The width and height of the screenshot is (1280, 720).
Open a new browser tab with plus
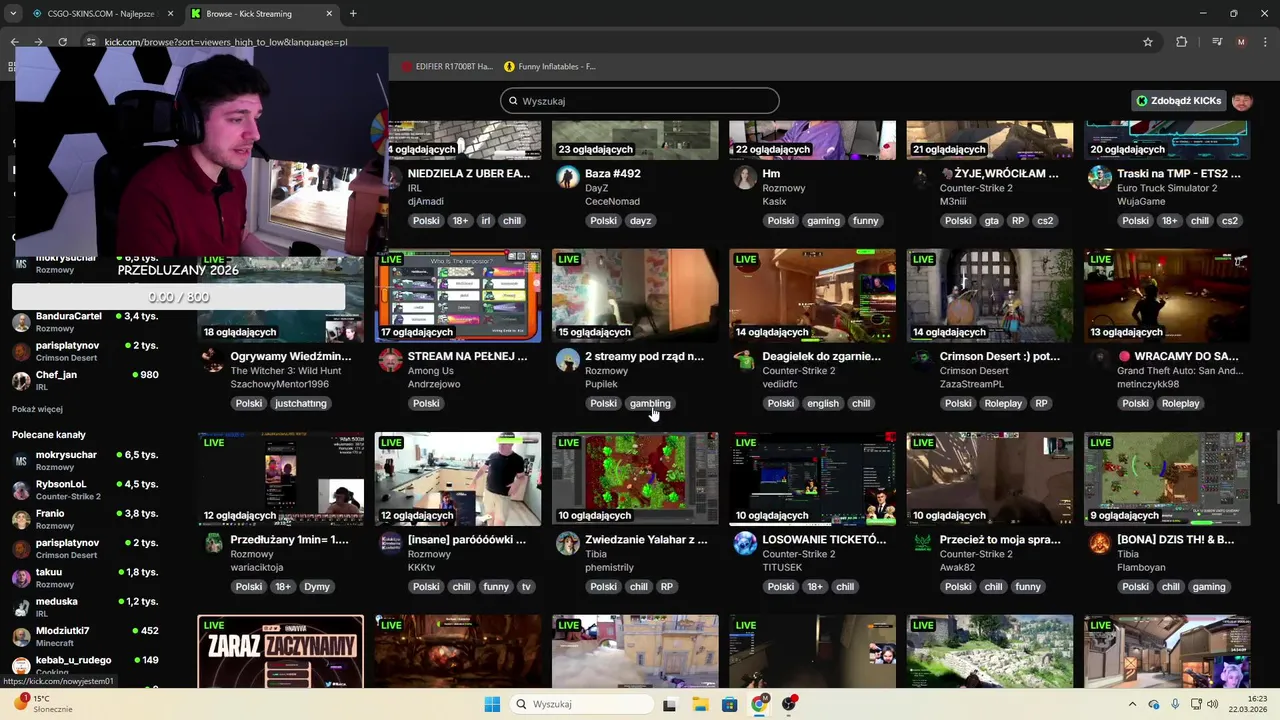(x=353, y=14)
